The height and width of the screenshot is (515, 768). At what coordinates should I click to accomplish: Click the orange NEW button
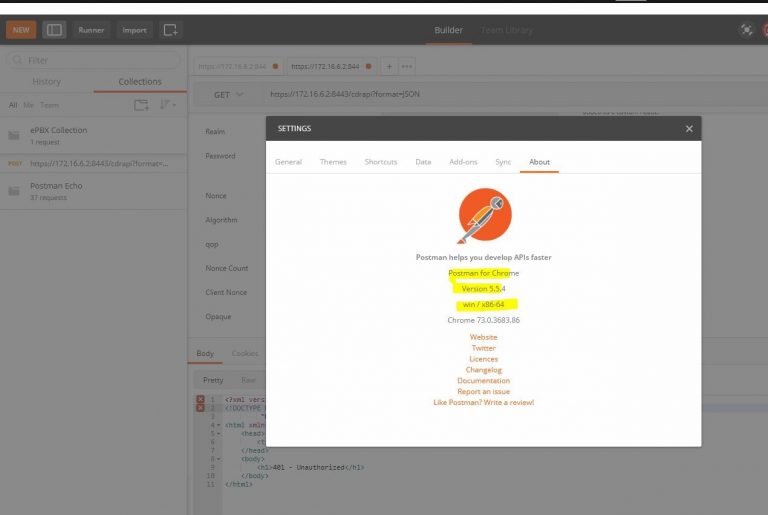pos(21,30)
